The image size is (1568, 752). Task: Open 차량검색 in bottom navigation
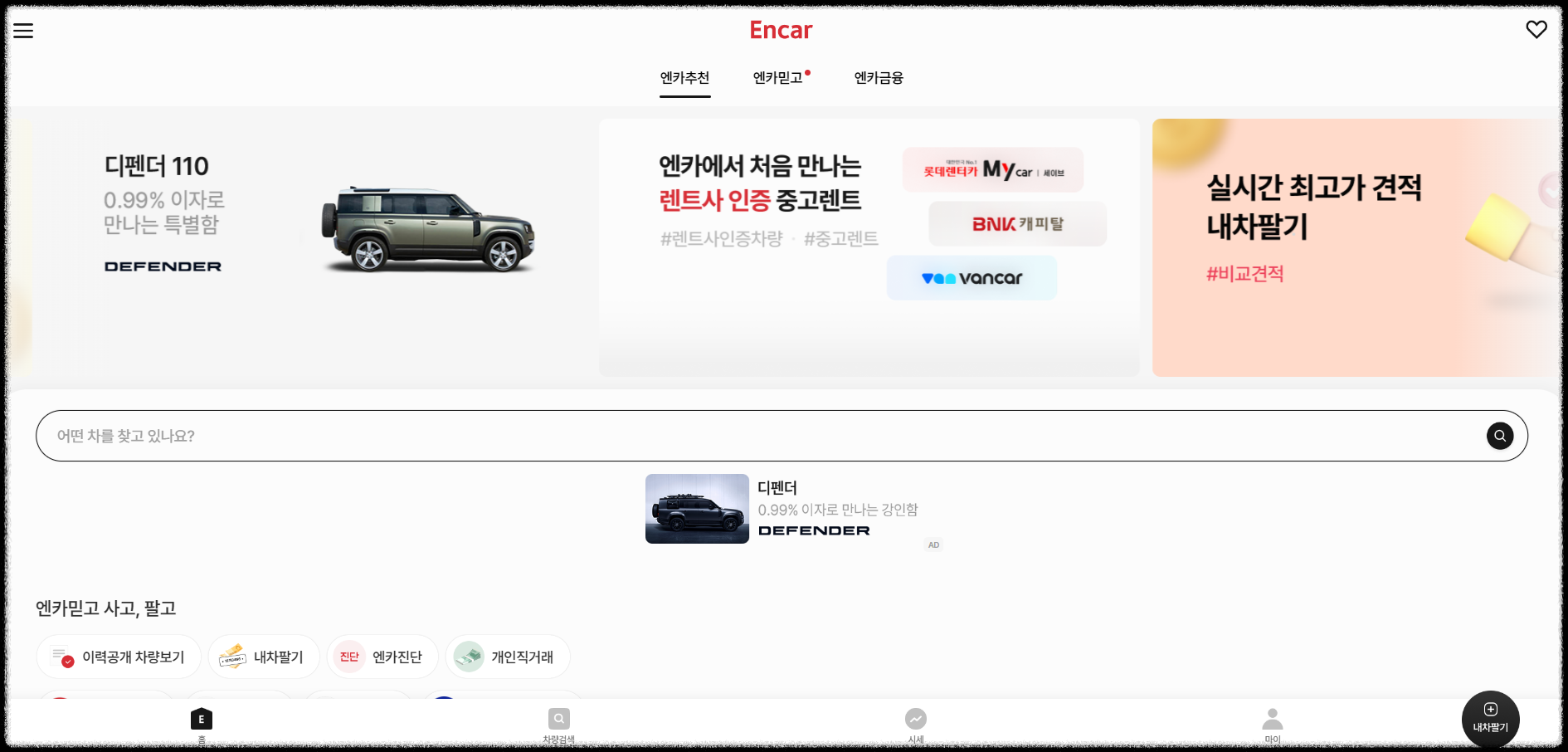tap(558, 725)
